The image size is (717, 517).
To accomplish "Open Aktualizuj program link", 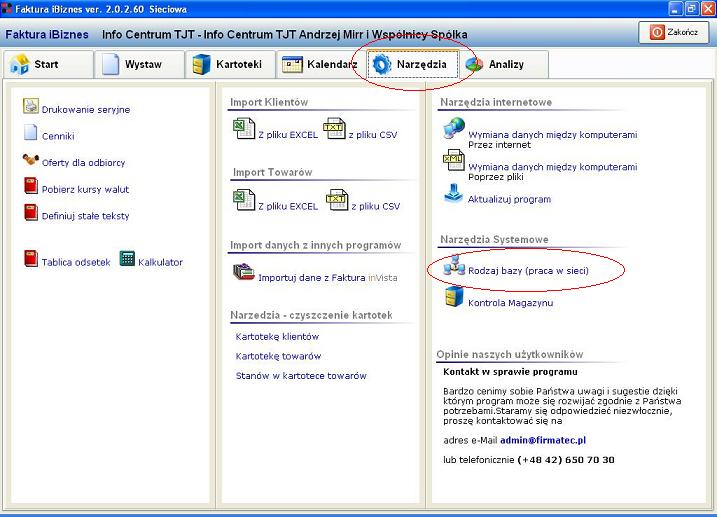I will click(509, 199).
